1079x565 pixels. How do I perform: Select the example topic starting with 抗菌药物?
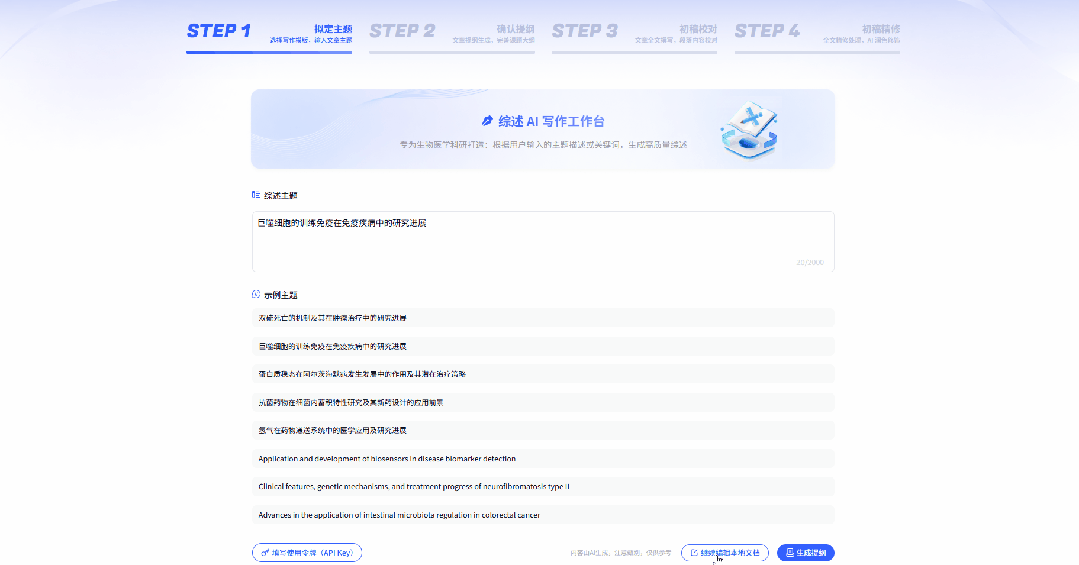pyautogui.click(x=543, y=403)
